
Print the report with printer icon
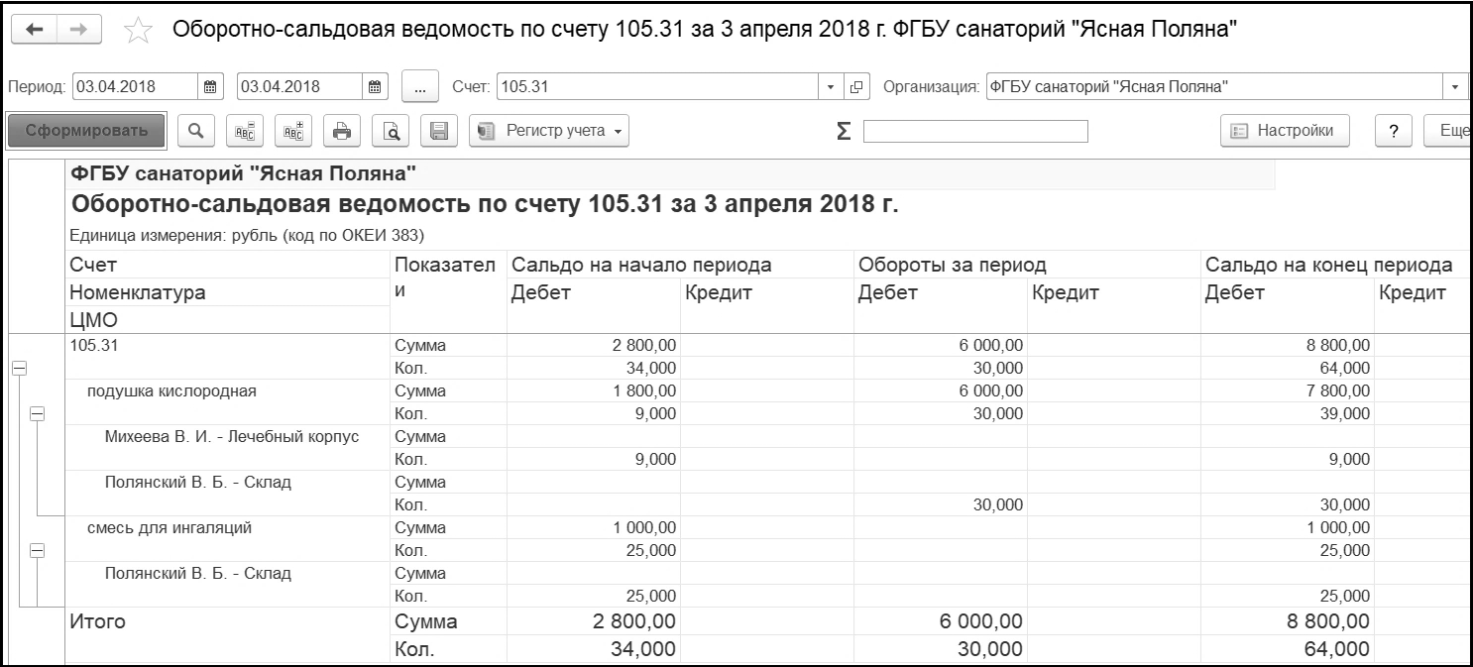click(341, 131)
